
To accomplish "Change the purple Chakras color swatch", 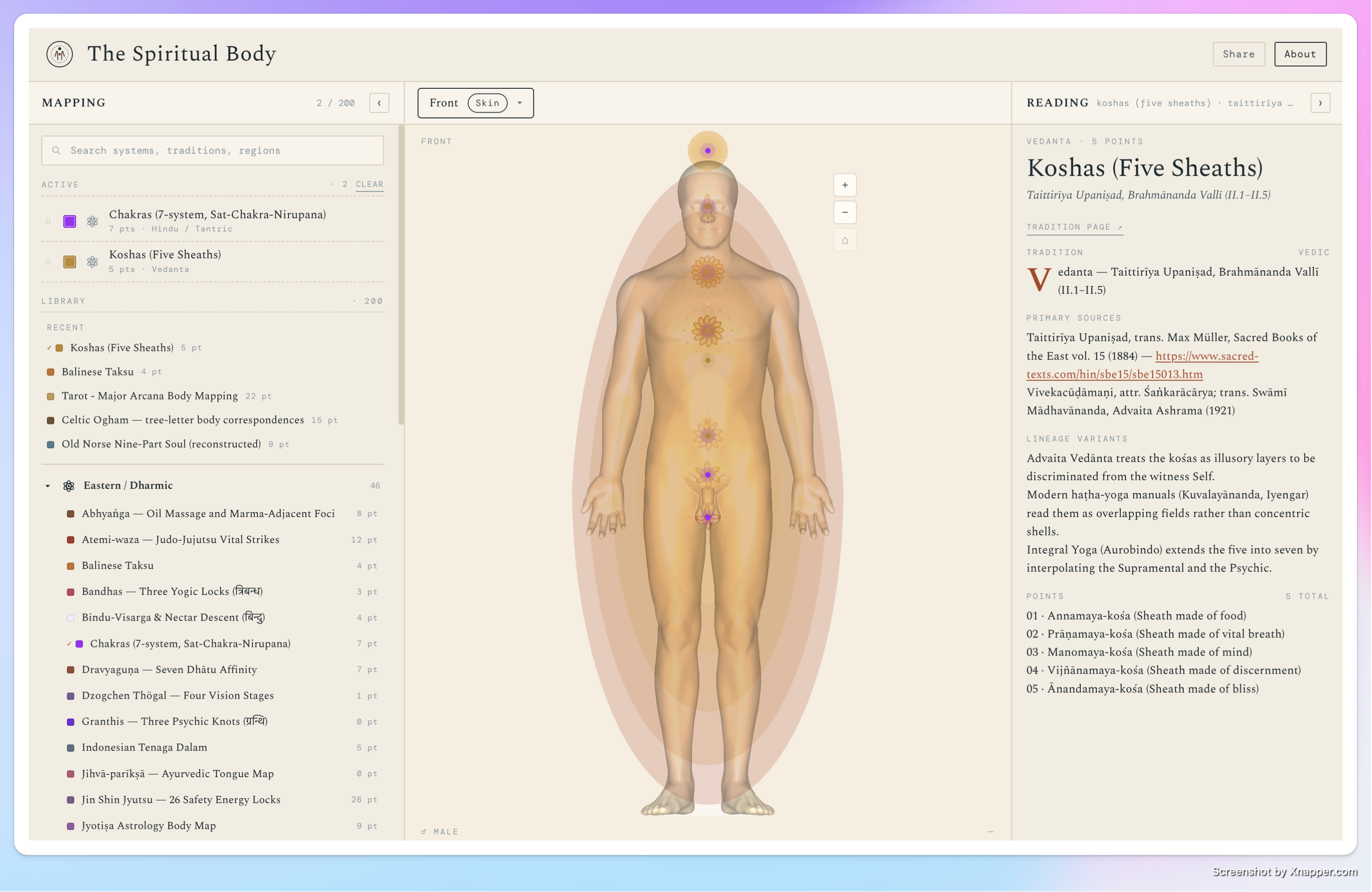I will click(70, 221).
